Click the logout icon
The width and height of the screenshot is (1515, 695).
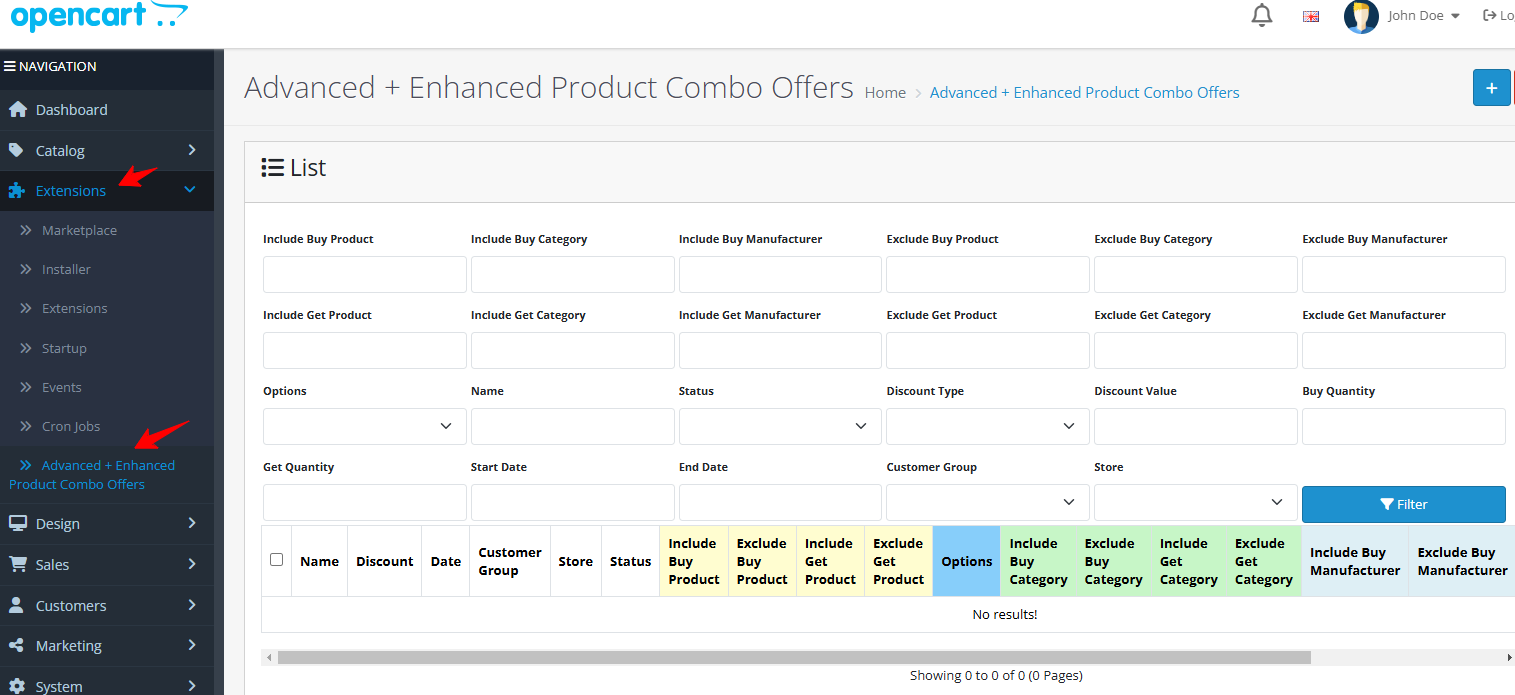click(x=1490, y=15)
